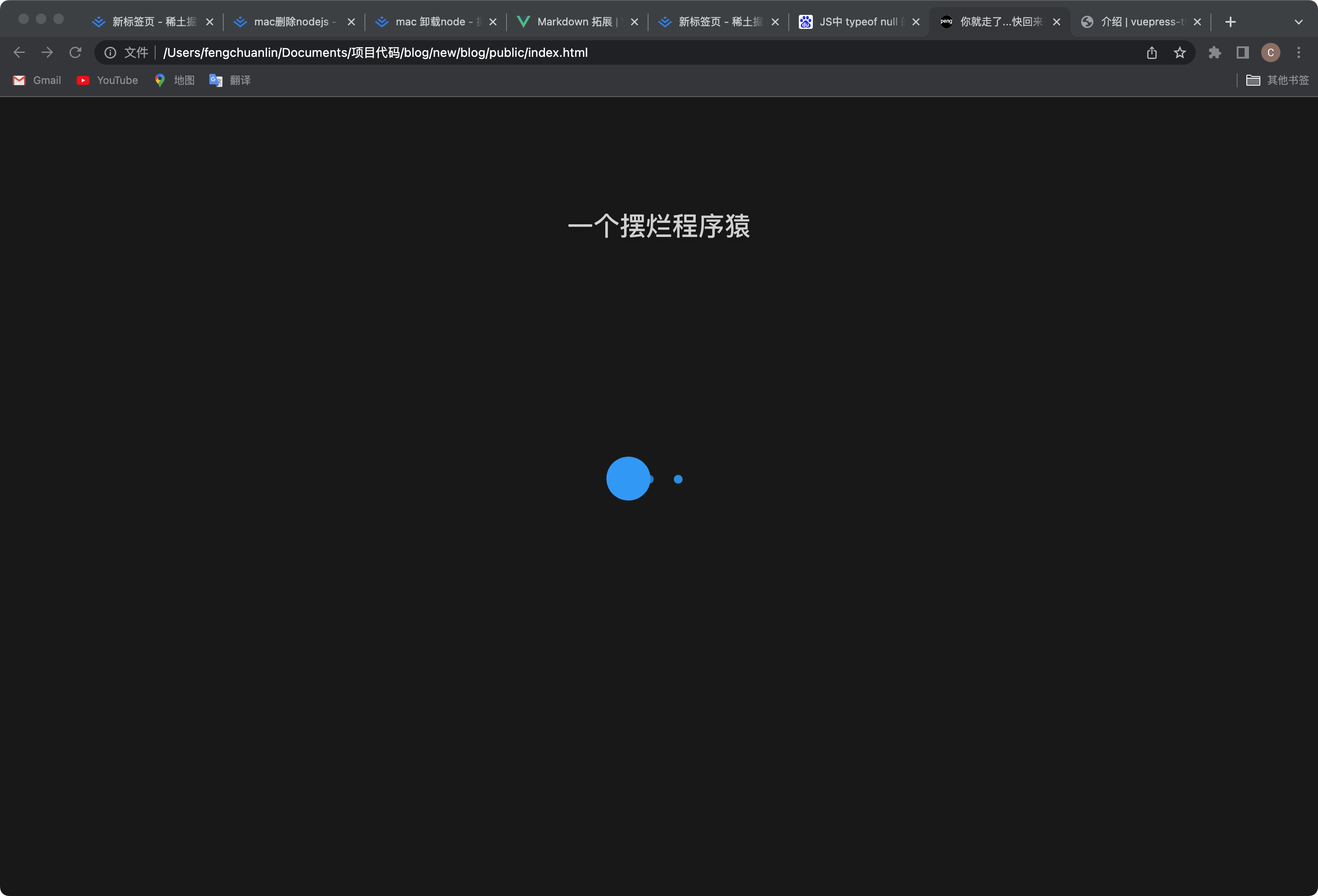Bookmark this page with the star icon

[x=1179, y=53]
